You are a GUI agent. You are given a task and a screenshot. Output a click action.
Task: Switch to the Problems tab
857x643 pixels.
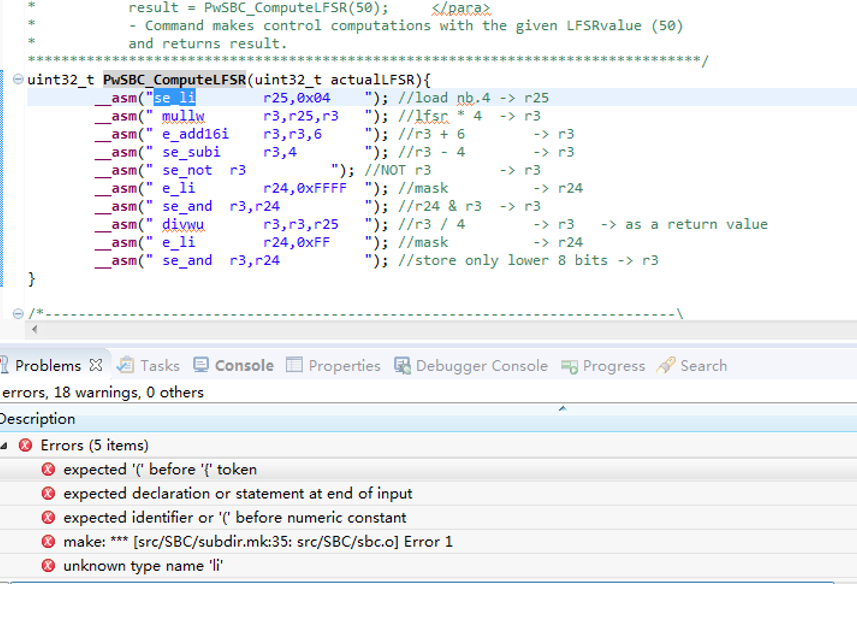[x=48, y=365]
